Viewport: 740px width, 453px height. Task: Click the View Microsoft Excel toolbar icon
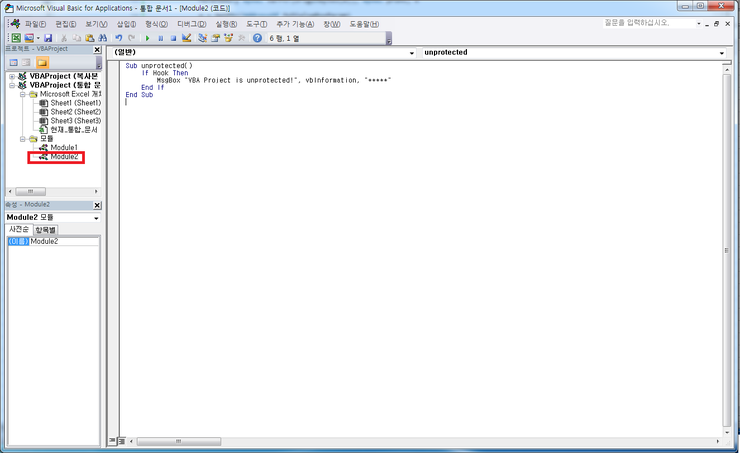click(15, 38)
